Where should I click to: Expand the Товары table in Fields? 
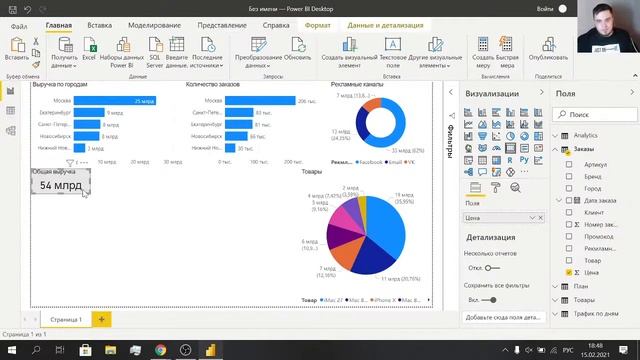pyautogui.click(x=555, y=300)
